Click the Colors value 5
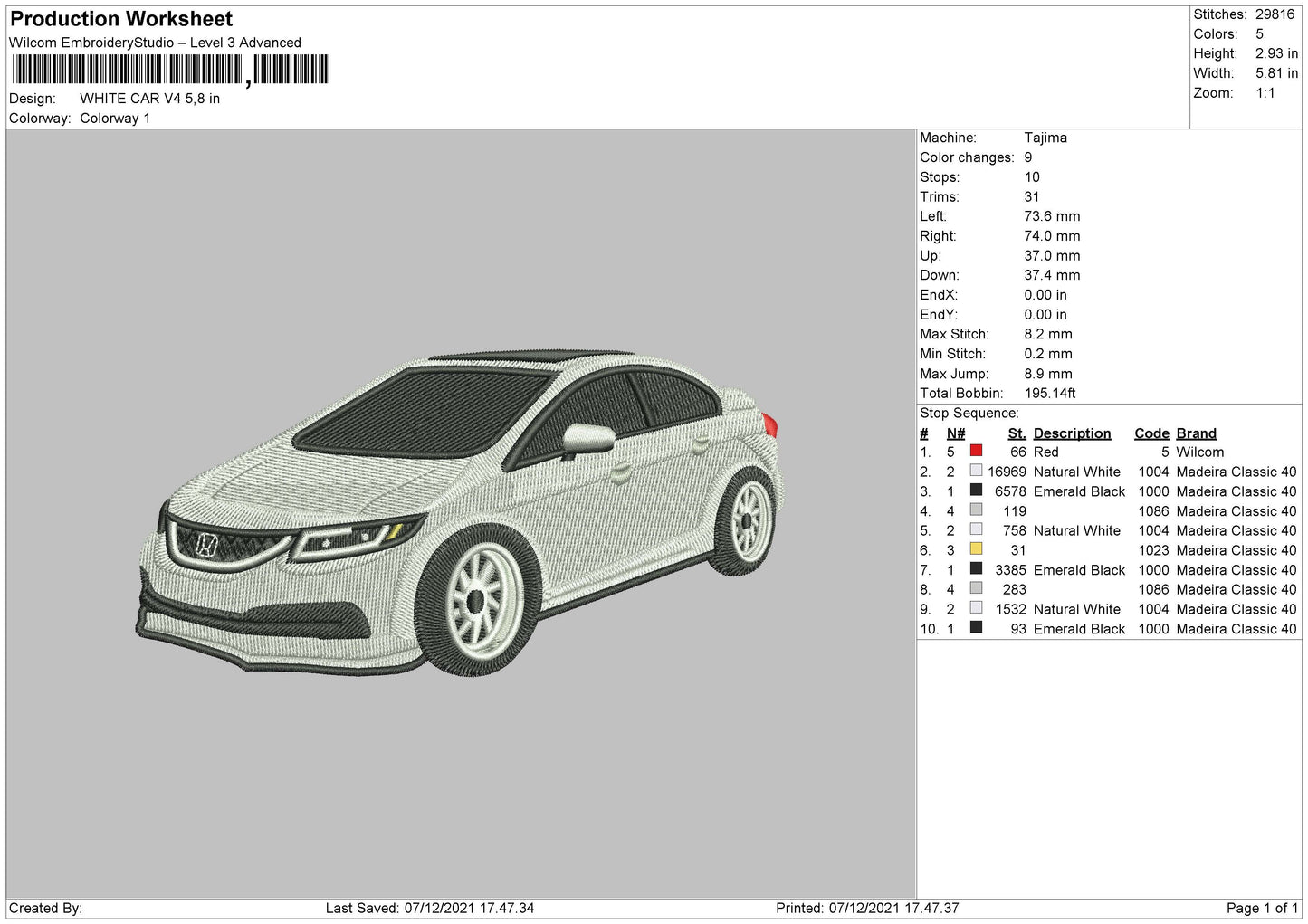 click(x=1259, y=34)
